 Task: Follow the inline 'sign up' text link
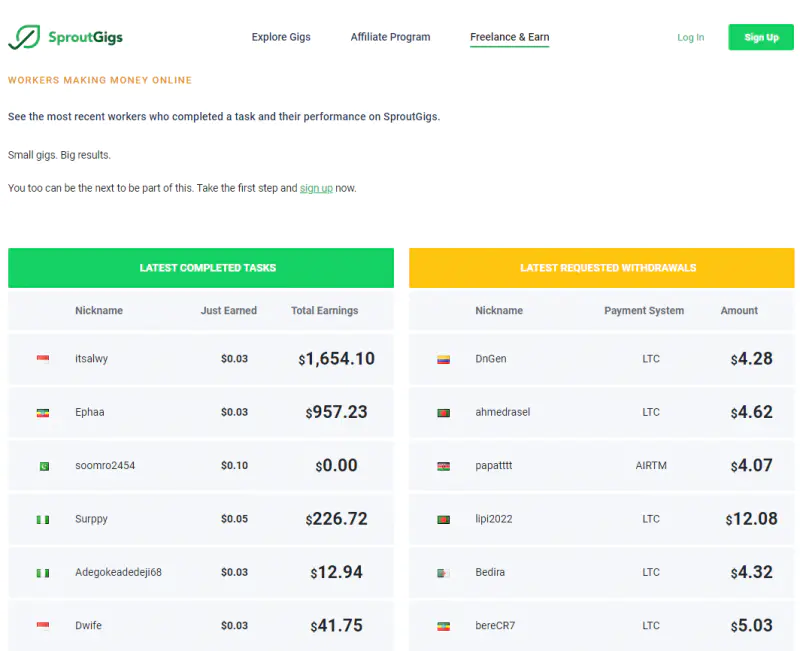coord(316,188)
